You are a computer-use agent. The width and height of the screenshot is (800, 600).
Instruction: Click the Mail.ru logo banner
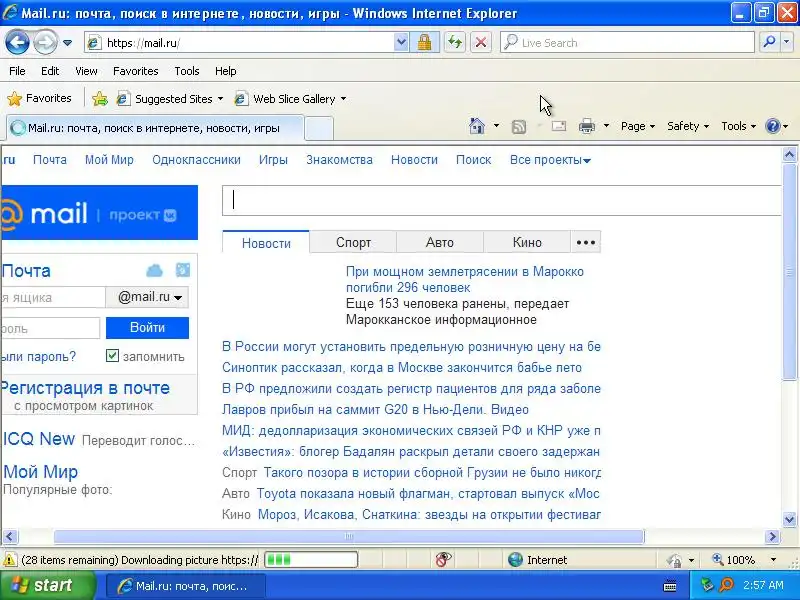click(99, 213)
